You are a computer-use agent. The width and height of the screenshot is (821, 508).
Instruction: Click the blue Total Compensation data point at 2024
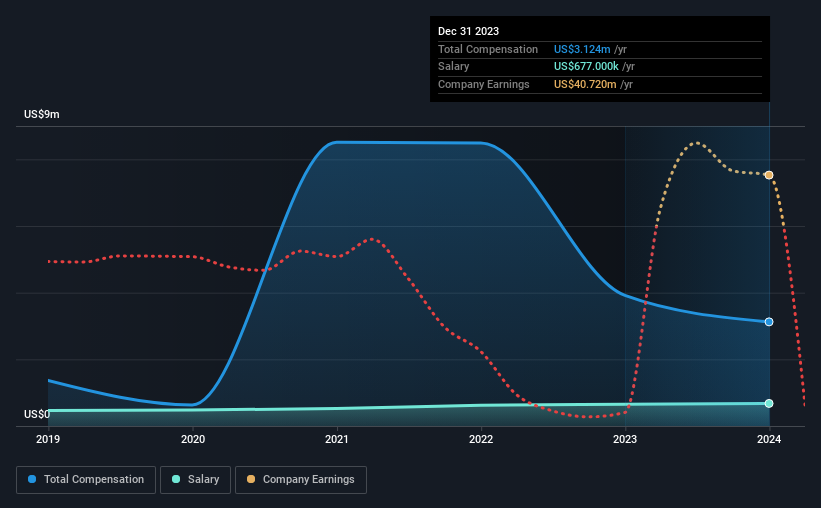(769, 322)
